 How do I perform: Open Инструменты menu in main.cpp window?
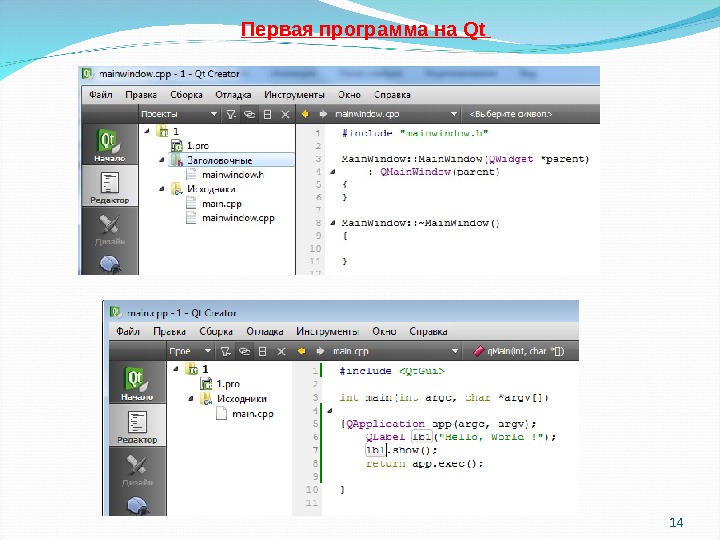click(x=327, y=331)
